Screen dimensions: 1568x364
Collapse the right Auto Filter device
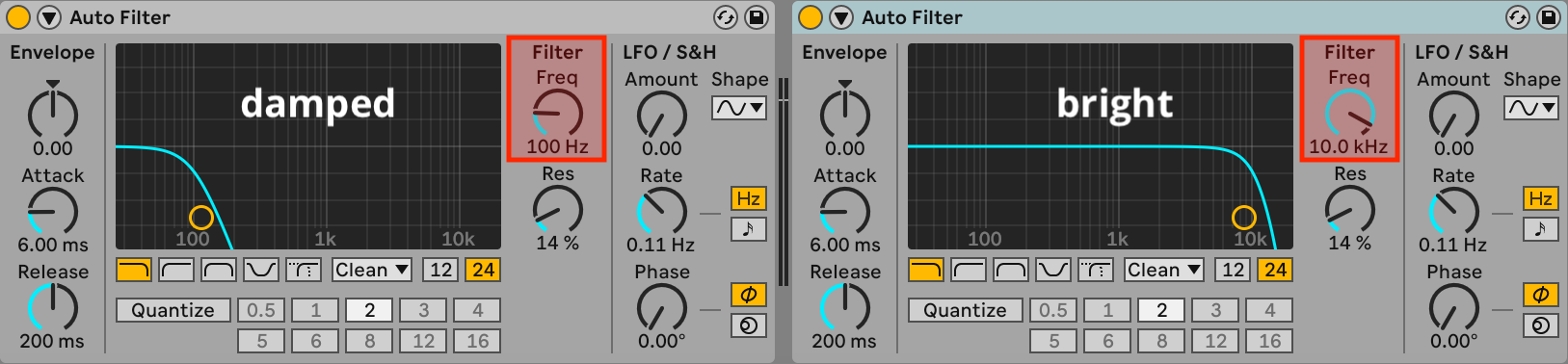click(x=841, y=17)
